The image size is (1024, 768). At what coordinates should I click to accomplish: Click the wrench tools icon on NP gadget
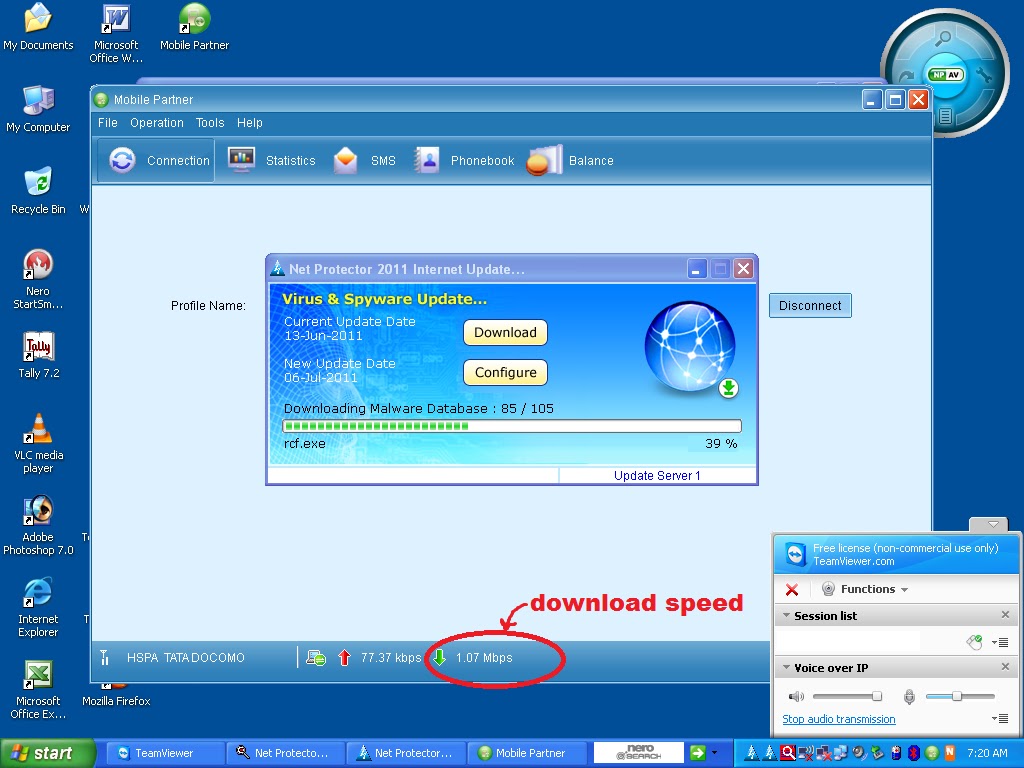tap(984, 75)
